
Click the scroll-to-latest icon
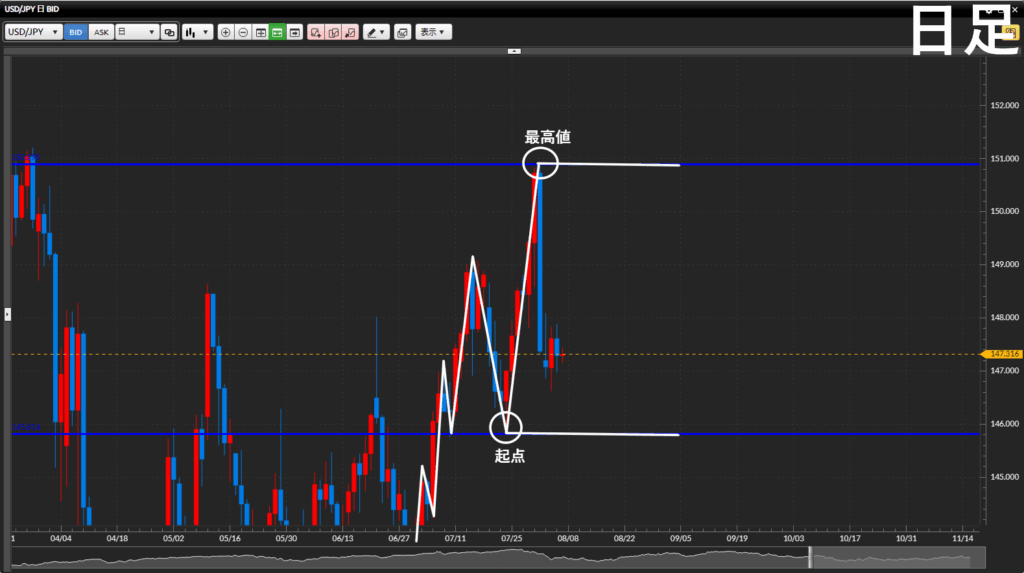[295, 32]
